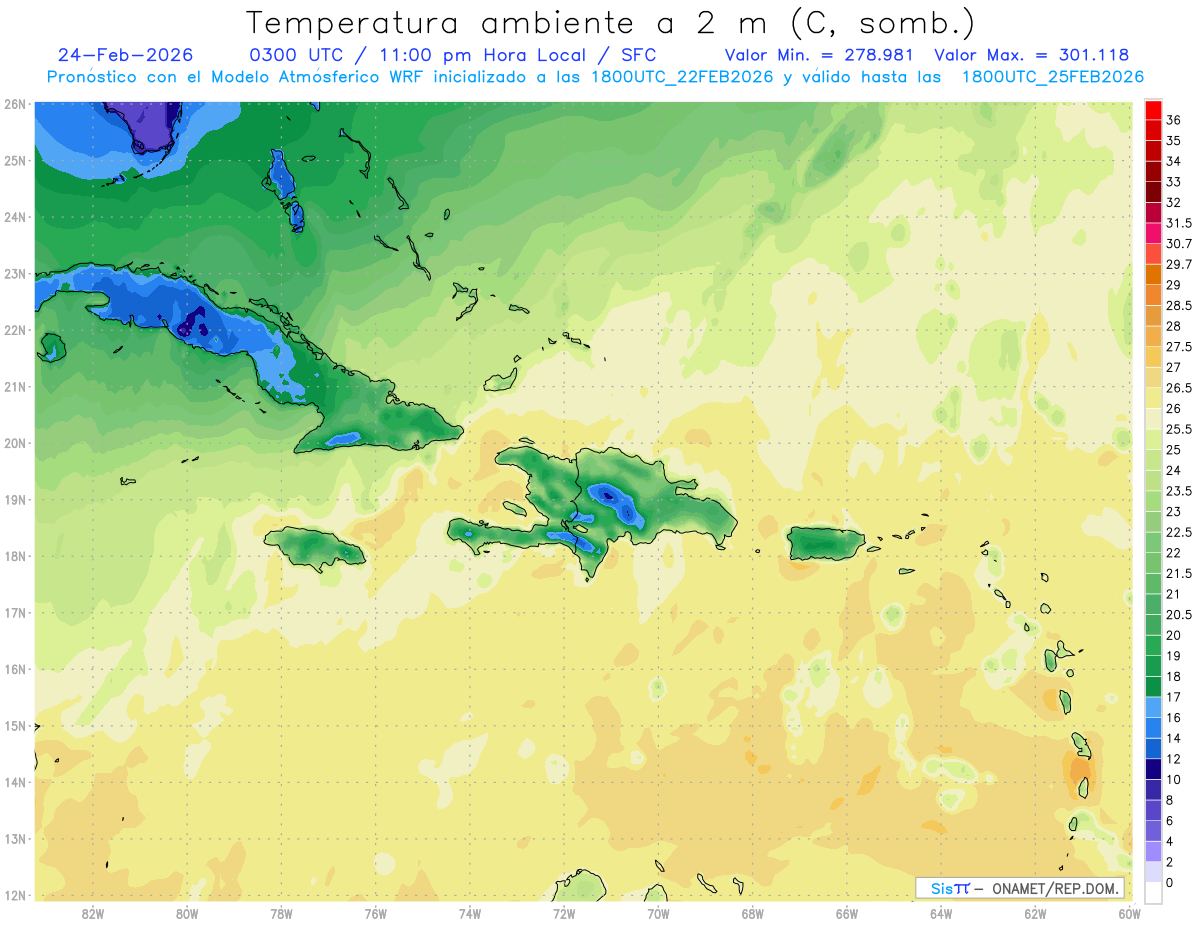The image size is (1200, 927).
Task: Pick green legend band between 20 and 20.5
Action: coord(1153,625)
